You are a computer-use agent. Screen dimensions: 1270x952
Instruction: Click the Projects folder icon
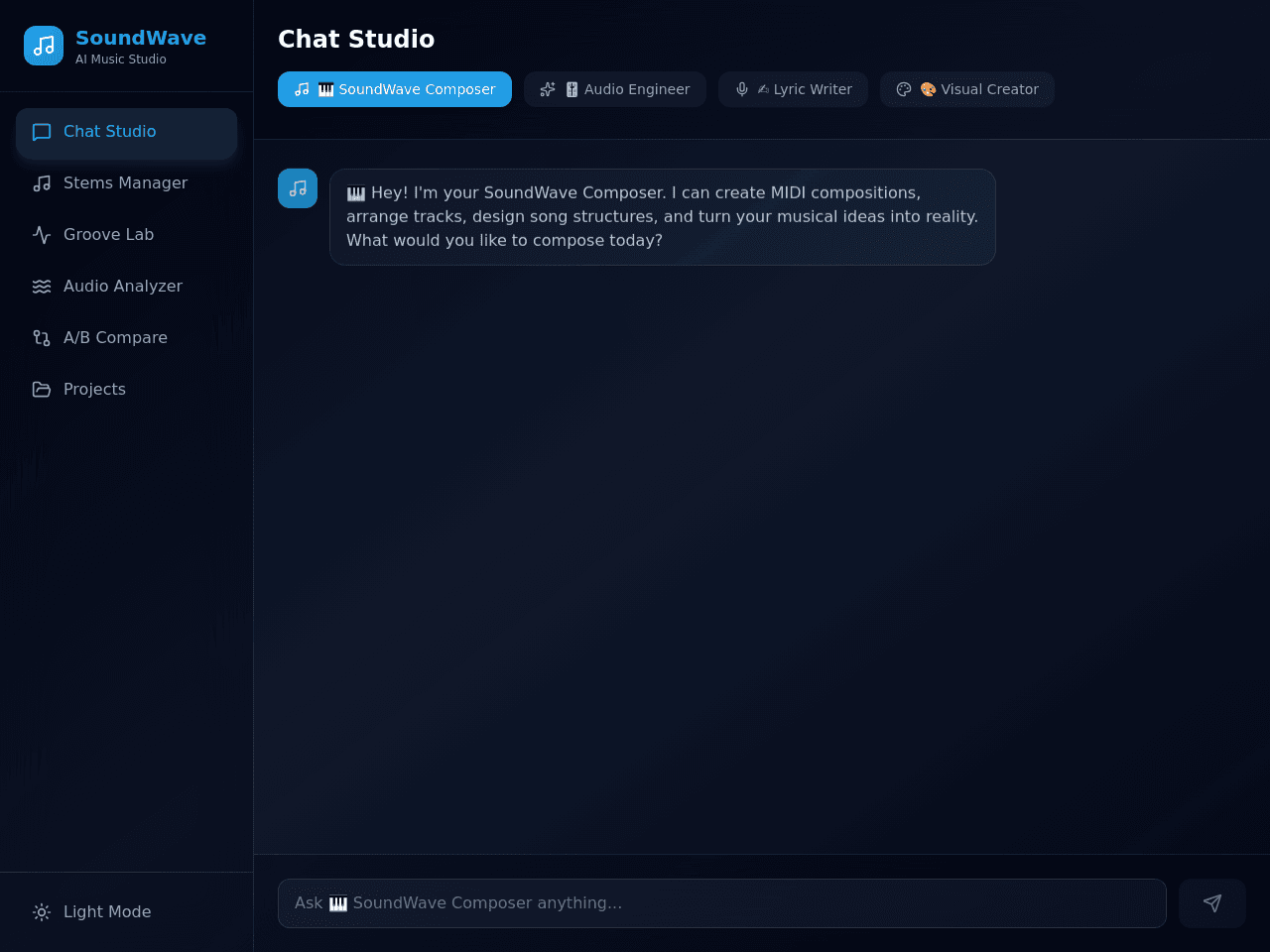pyautogui.click(x=42, y=390)
